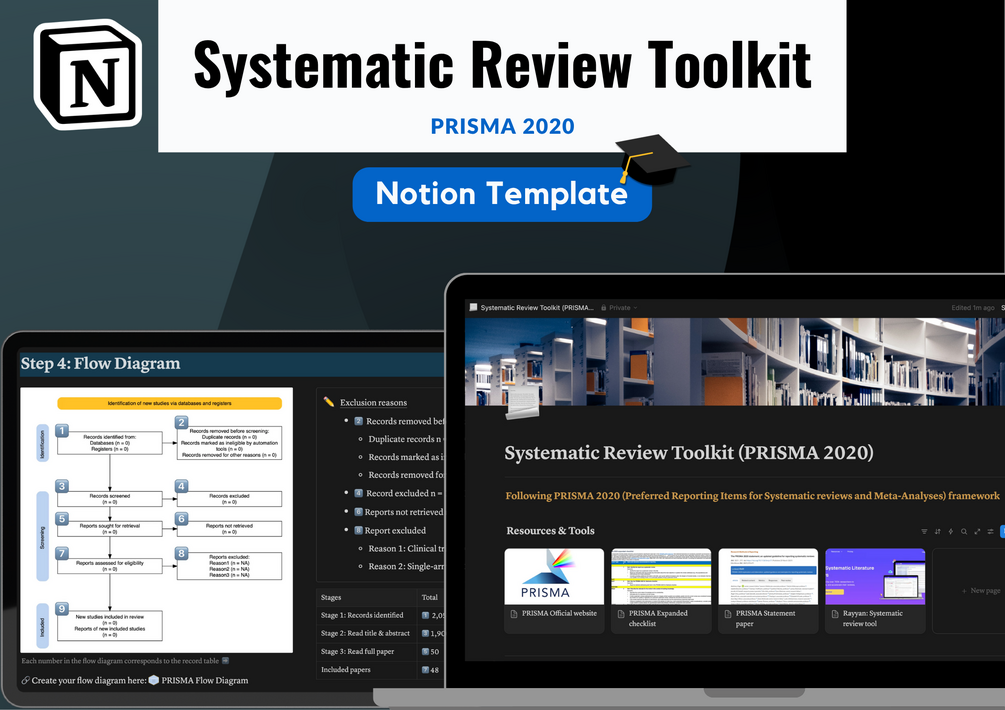Click the highlighted checklist thumbnail

(661, 576)
